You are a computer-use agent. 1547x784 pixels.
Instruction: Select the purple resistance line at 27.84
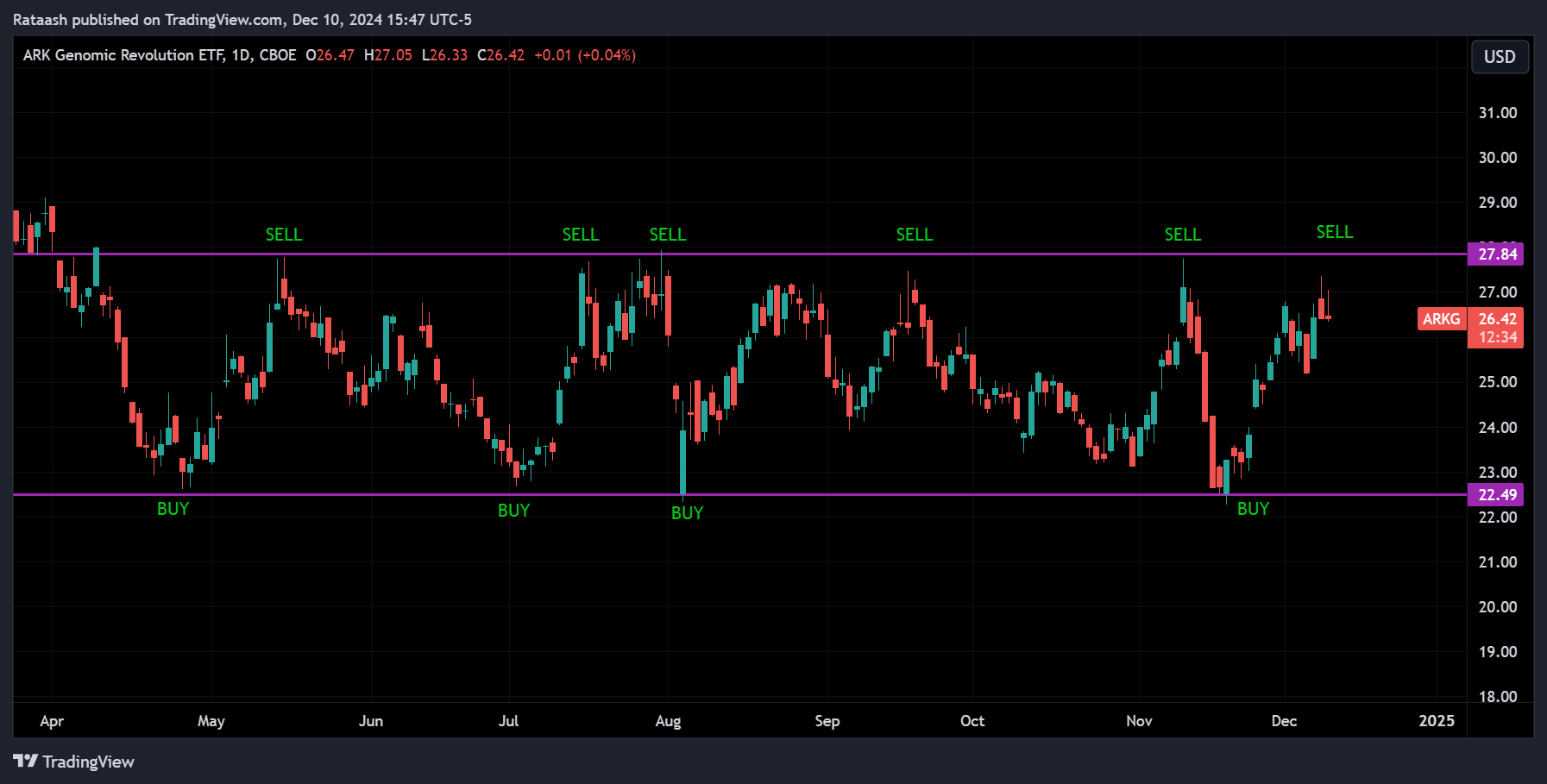[x=739, y=254]
